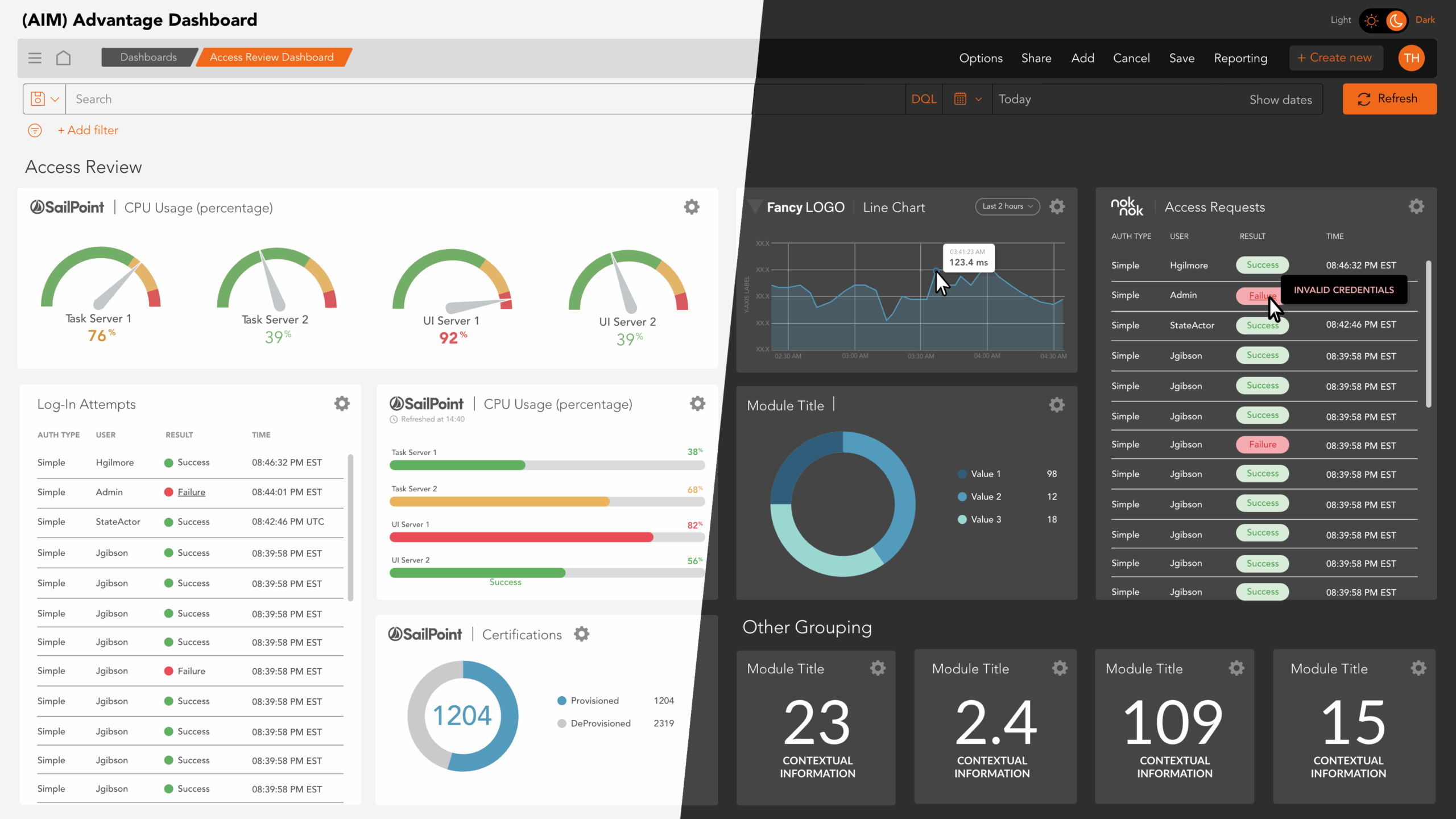The image size is (1456, 819).
Task: Open settings gear on Certifications panel
Action: [x=581, y=634]
